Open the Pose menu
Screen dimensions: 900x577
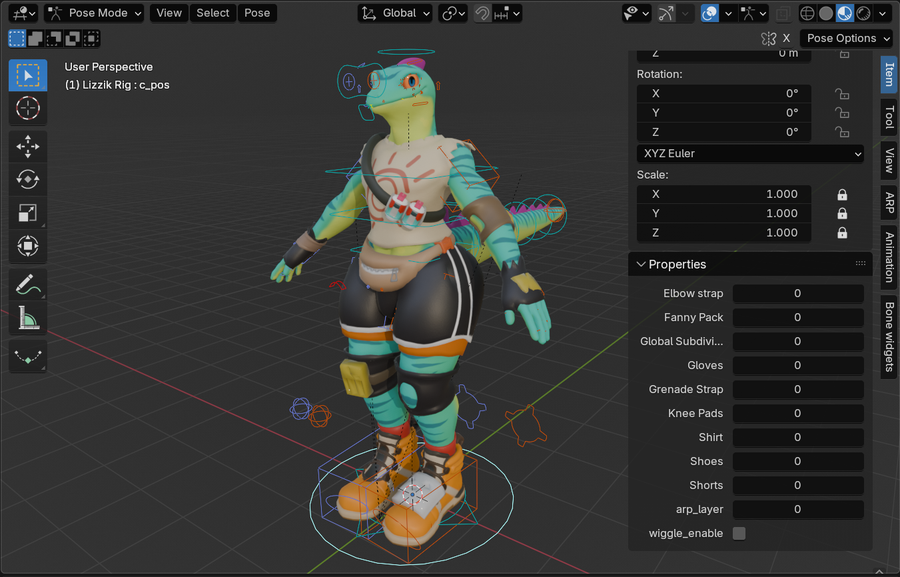coord(257,13)
